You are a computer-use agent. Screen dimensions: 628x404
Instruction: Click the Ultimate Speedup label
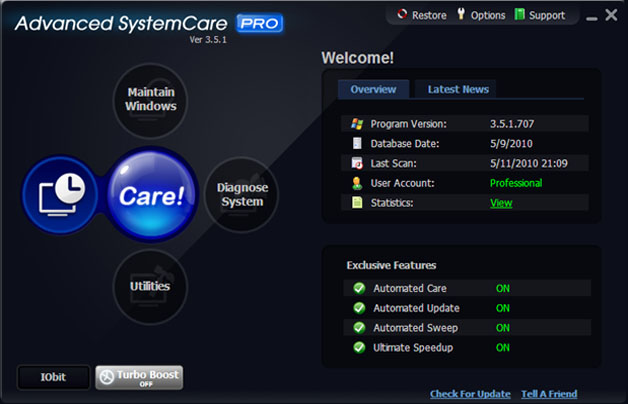point(413,348)
